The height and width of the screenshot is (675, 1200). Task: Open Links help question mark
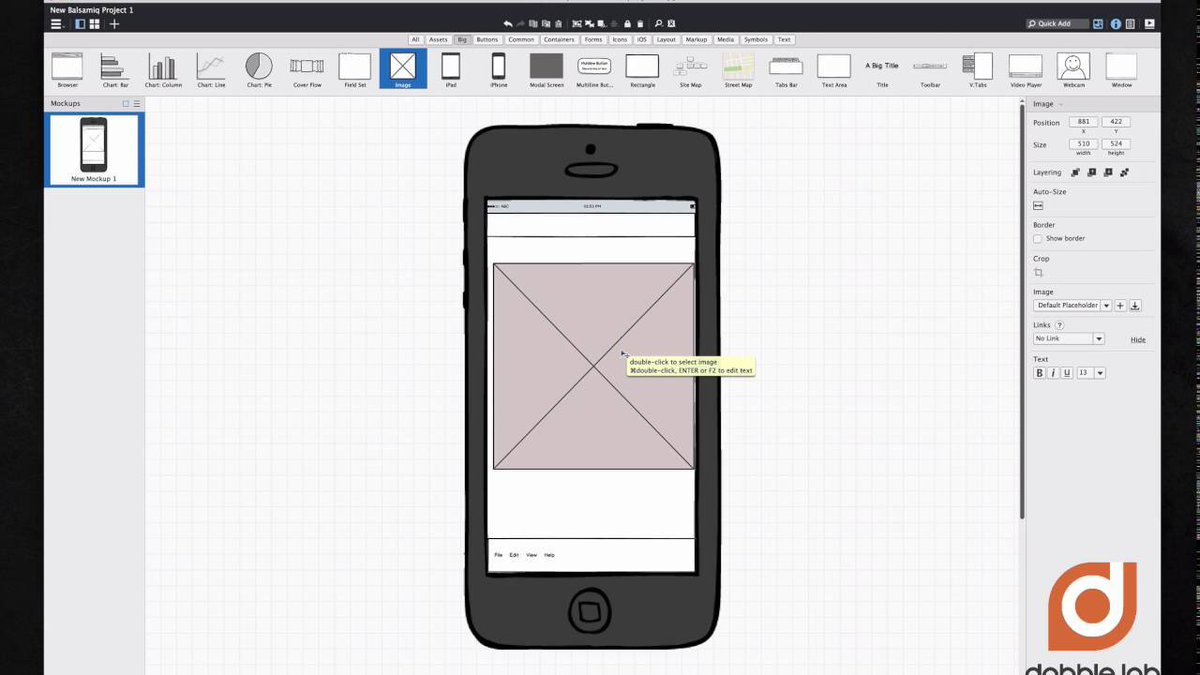(x=1059, y=325)
